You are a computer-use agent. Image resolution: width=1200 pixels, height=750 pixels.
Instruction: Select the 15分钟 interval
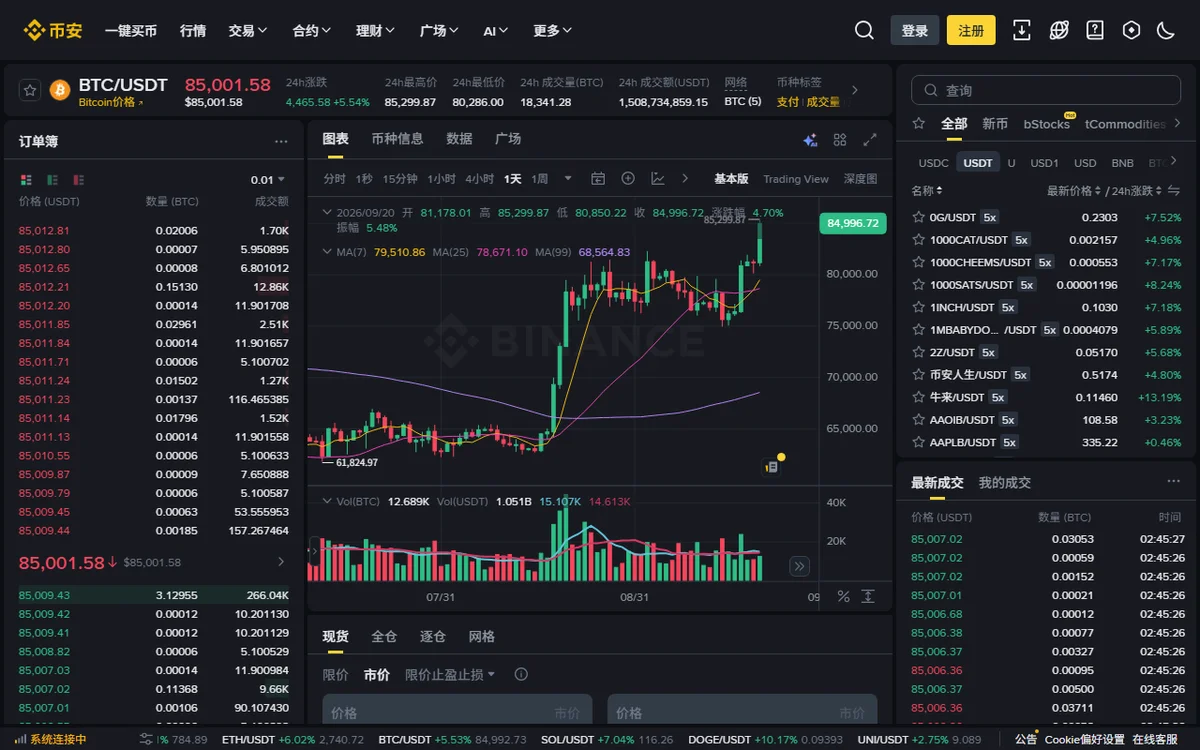coord(400,179)
